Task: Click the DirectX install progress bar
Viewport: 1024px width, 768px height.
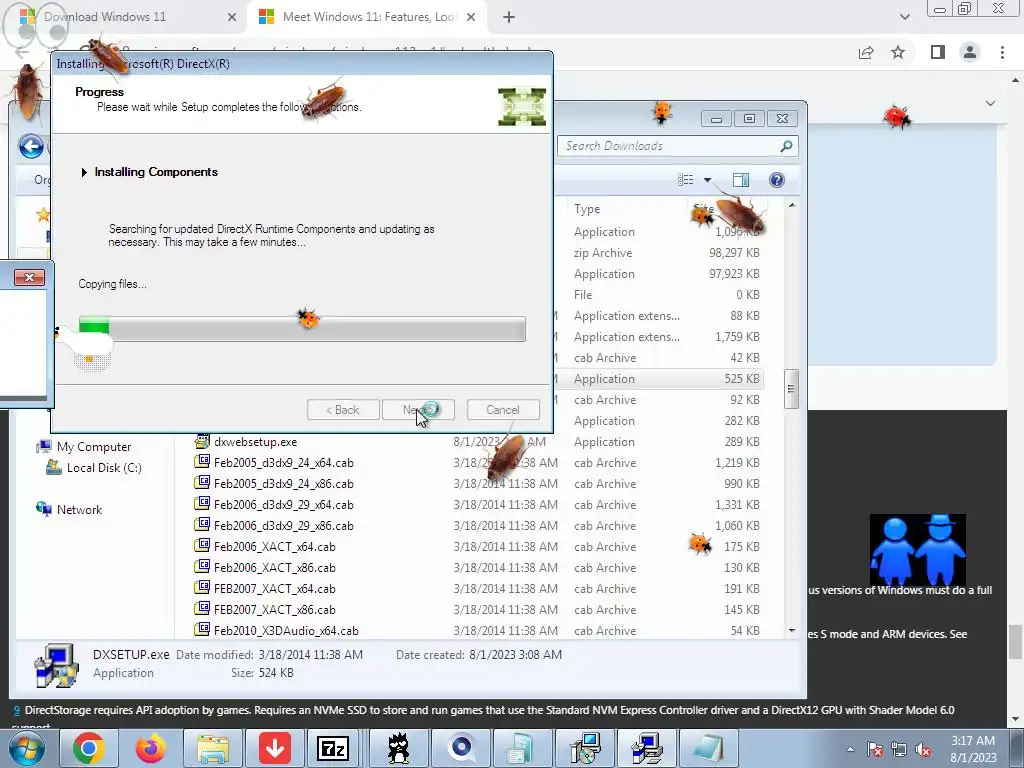Action: 302,328
